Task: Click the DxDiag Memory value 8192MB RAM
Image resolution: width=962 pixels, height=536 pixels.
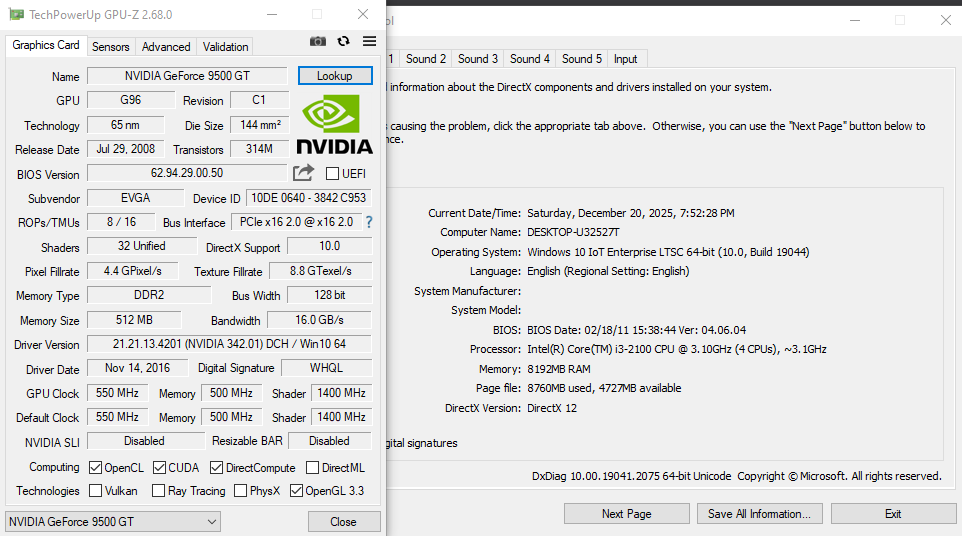Action: (559, 369)
